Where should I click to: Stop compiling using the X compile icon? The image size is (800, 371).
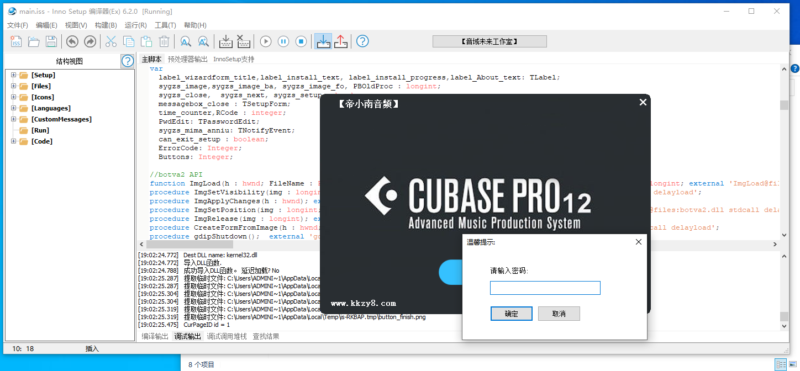tap(244, 41)
